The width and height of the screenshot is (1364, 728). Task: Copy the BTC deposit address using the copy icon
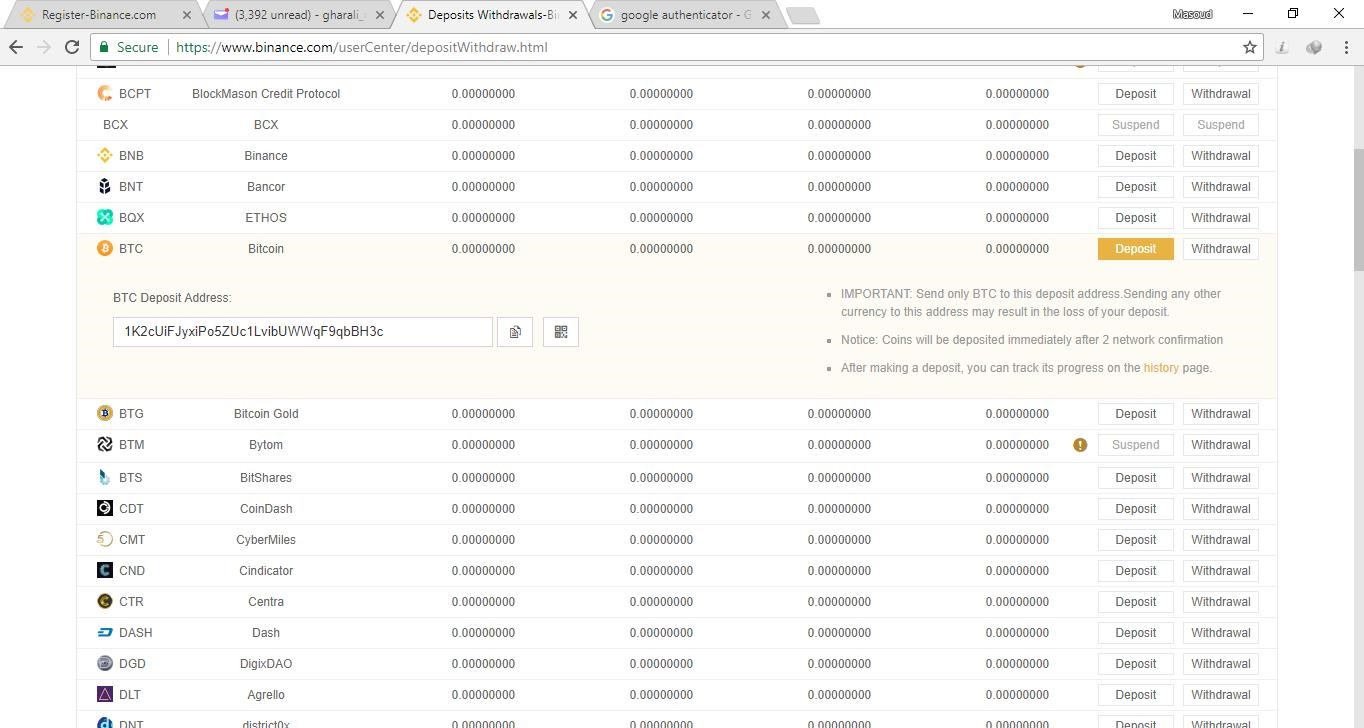[x=514, y=331]
